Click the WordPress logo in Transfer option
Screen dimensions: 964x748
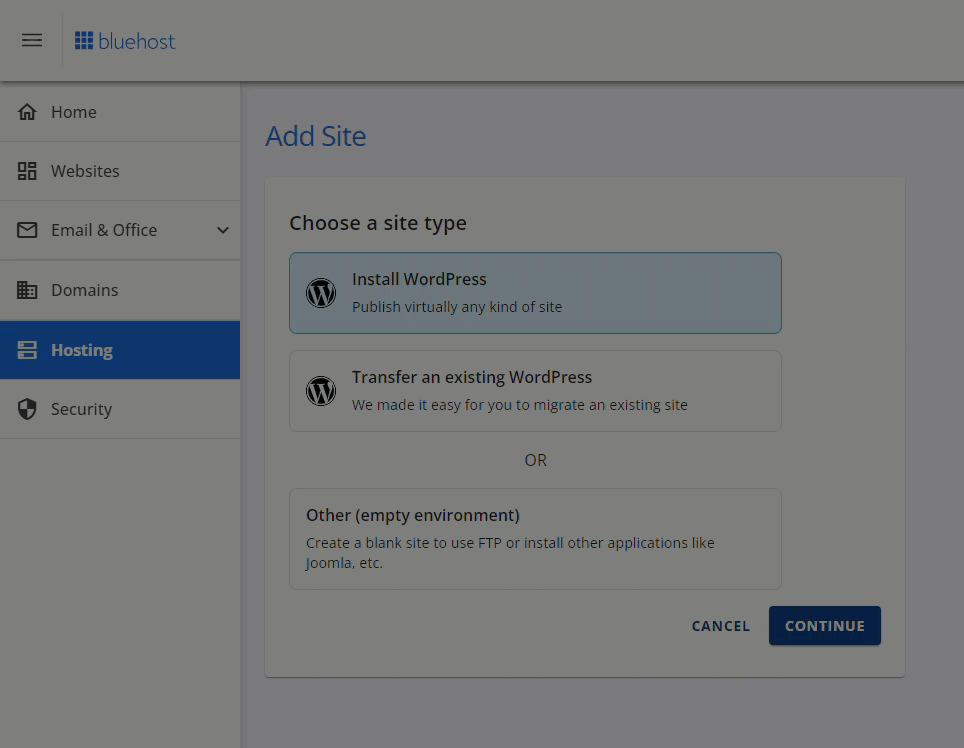pos(321,391)
